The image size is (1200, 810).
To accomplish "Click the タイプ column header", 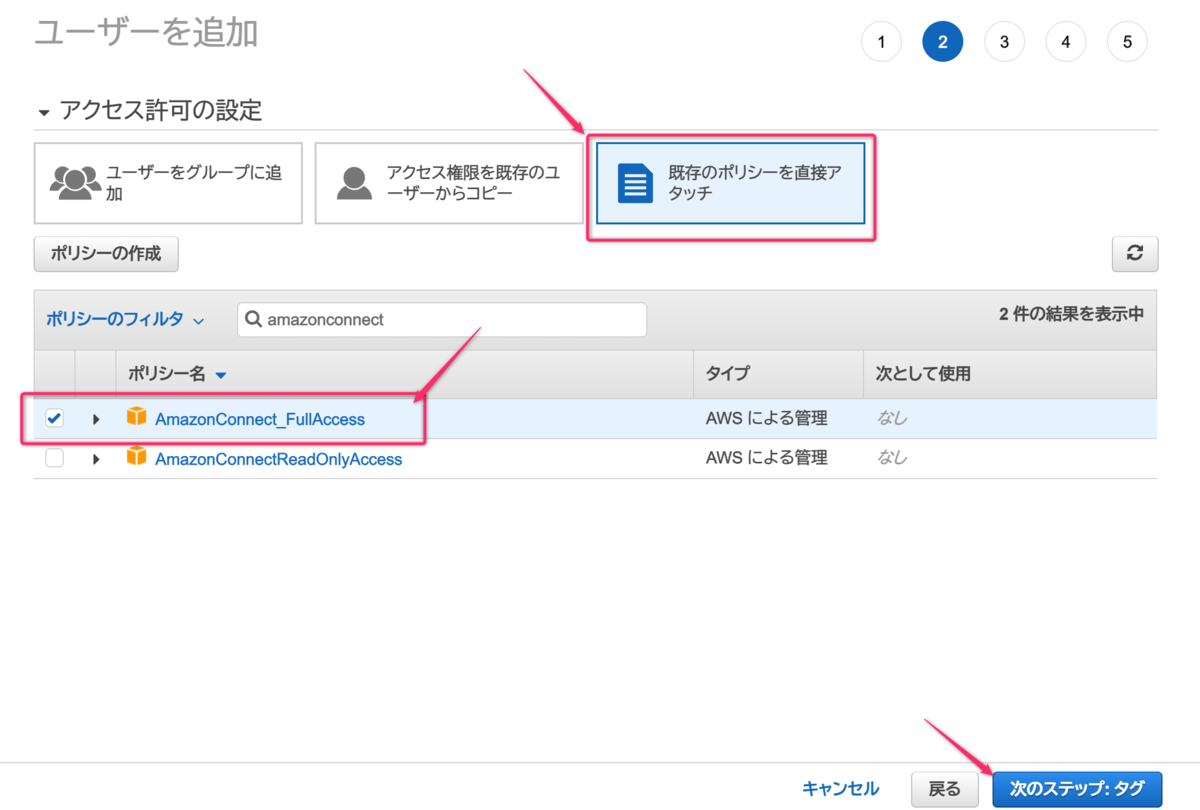I will (728, 374).
